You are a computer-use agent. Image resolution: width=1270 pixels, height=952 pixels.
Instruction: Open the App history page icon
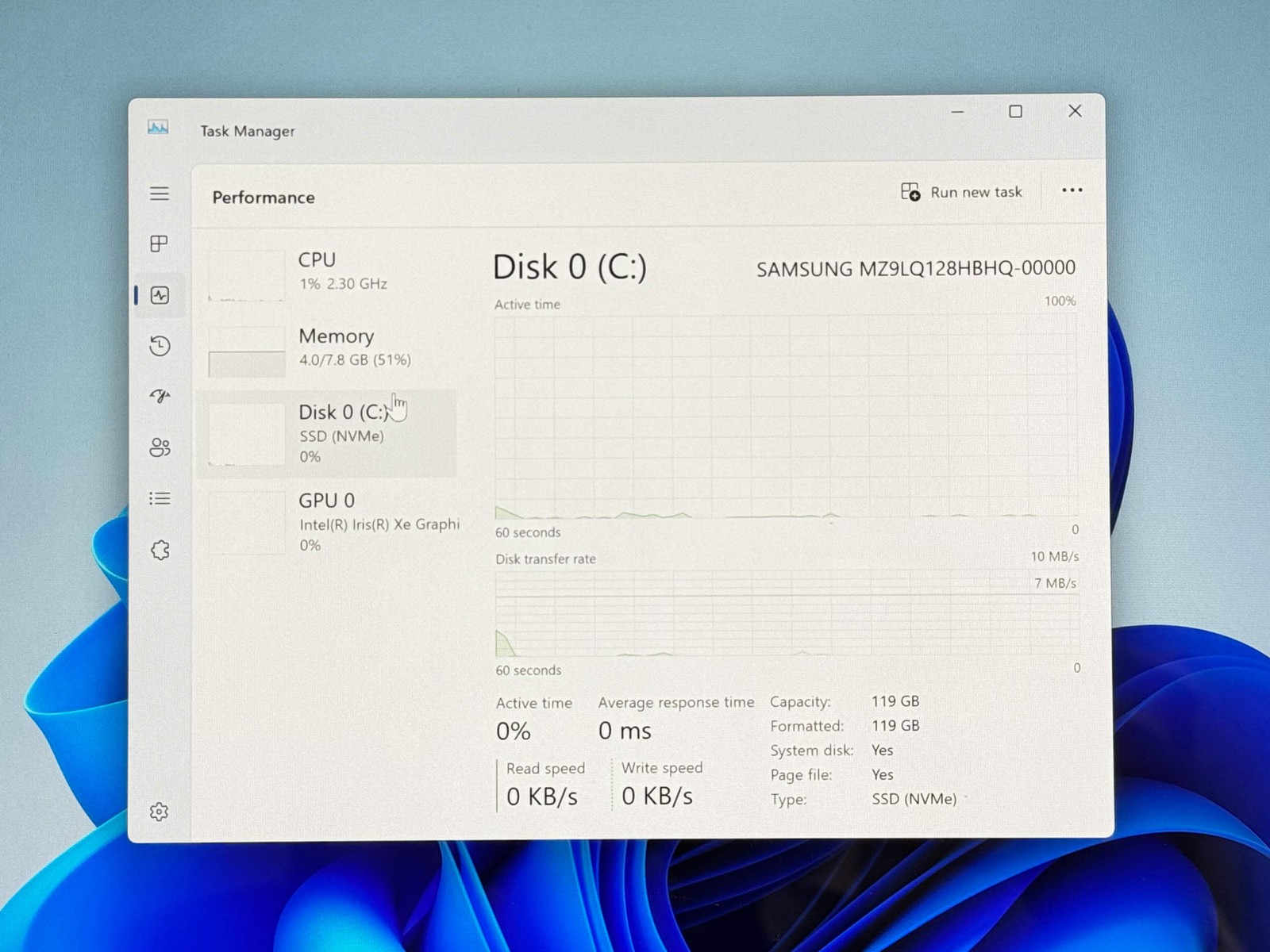(160, 346)
